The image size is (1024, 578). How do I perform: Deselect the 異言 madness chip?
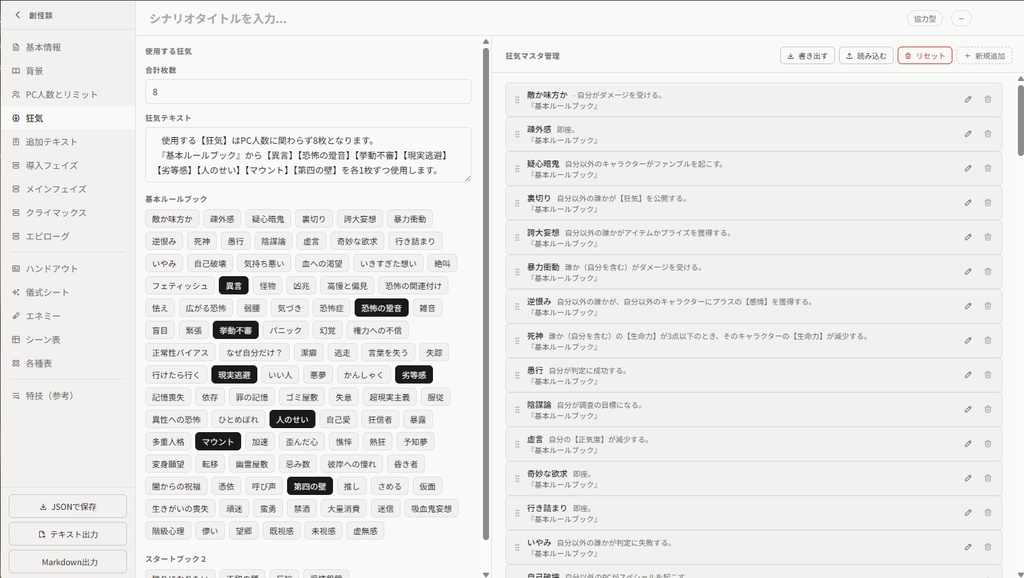pyautogui.click(x=233, y=285)
